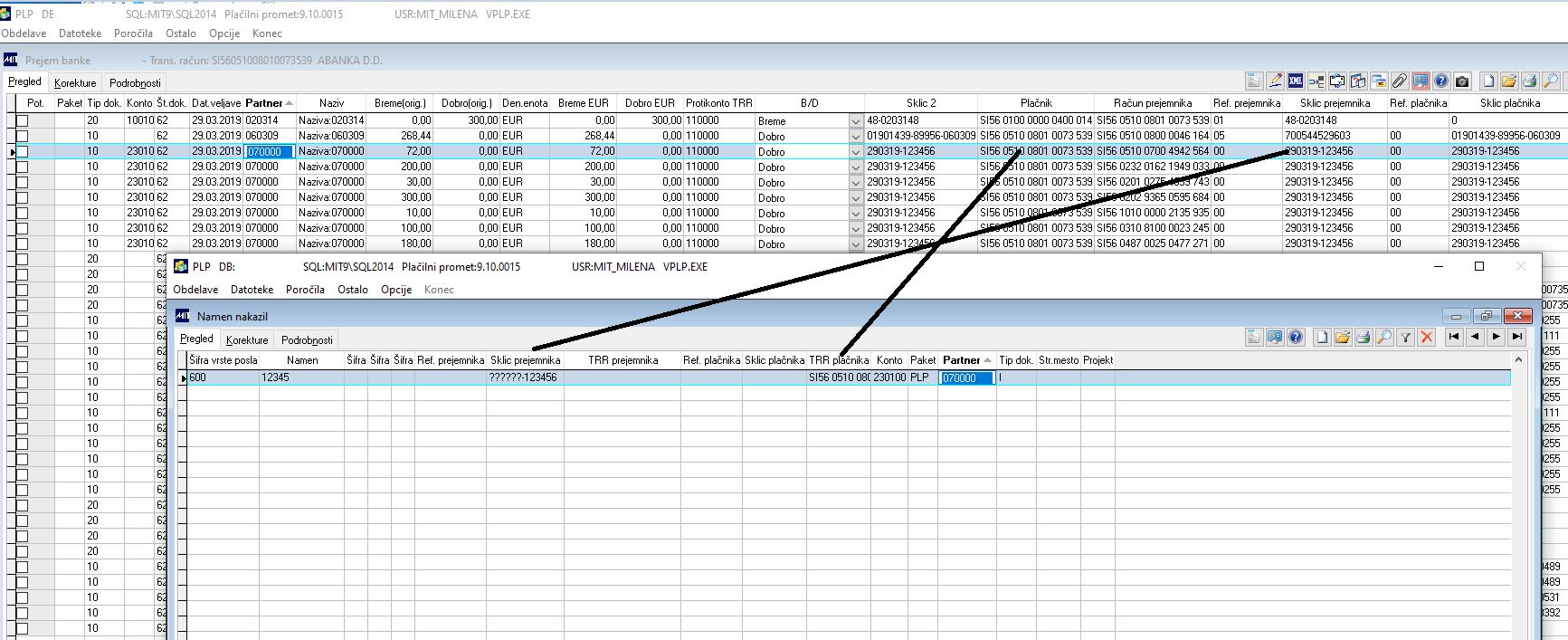Screen dimensions: 1568x640
Task: Open B/D dropdown for the 200,00 row
Action: (856, 167)
